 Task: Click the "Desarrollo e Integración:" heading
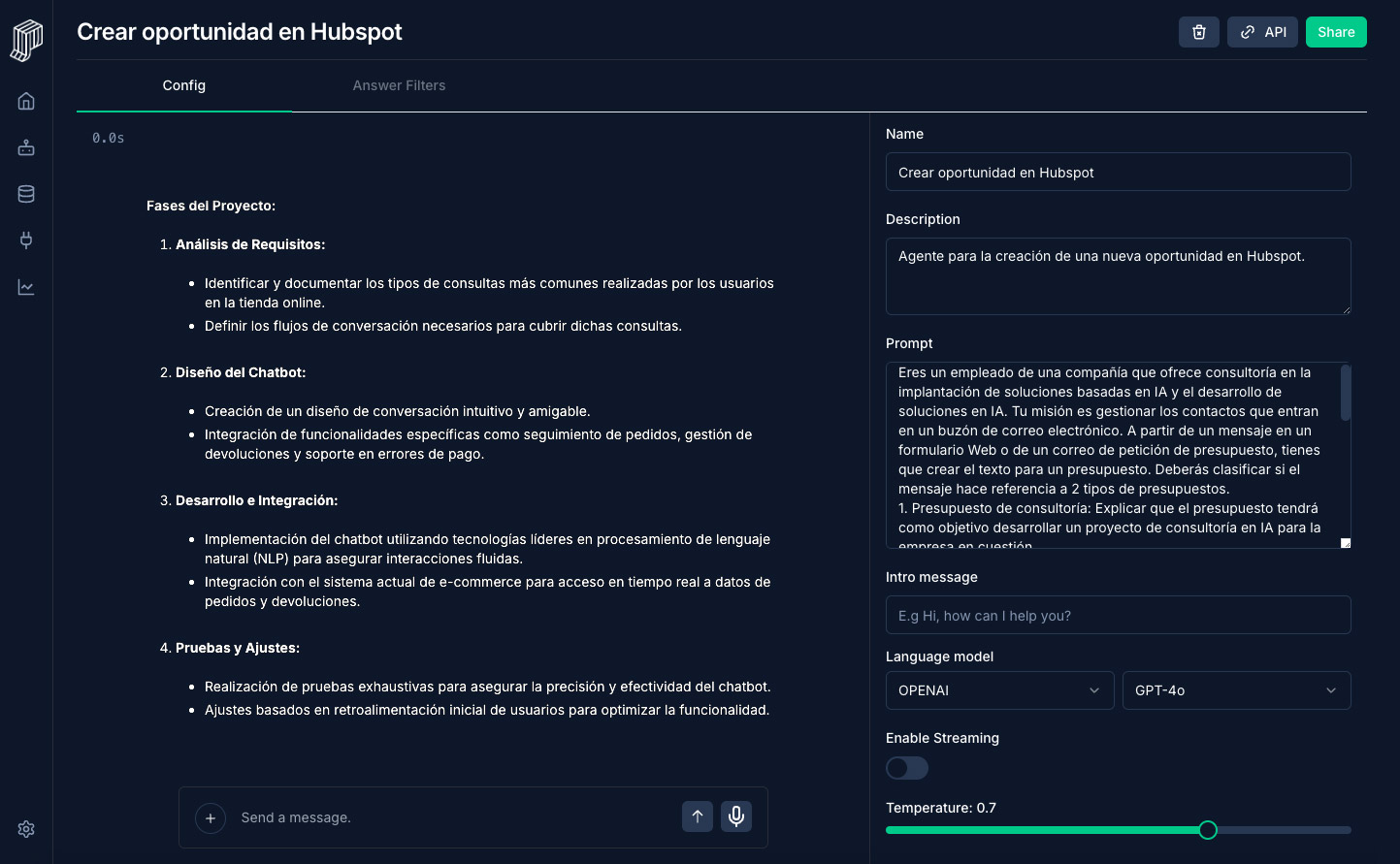tap(257, 500)
